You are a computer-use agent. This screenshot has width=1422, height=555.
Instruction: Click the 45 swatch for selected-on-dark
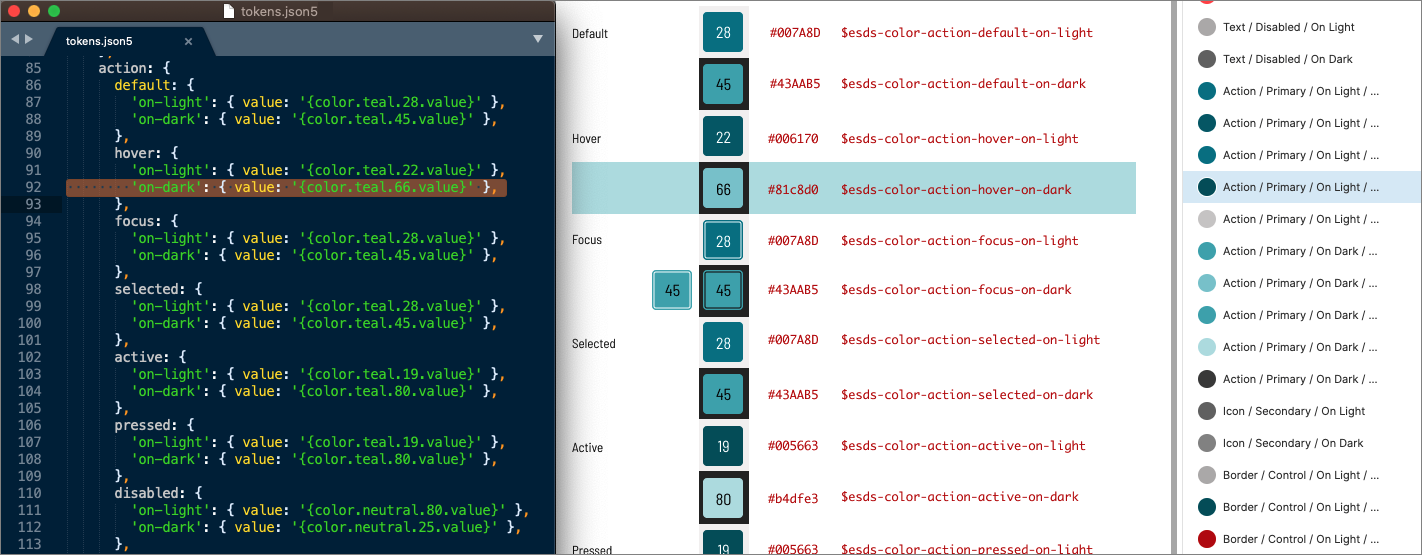coord(723,395)
